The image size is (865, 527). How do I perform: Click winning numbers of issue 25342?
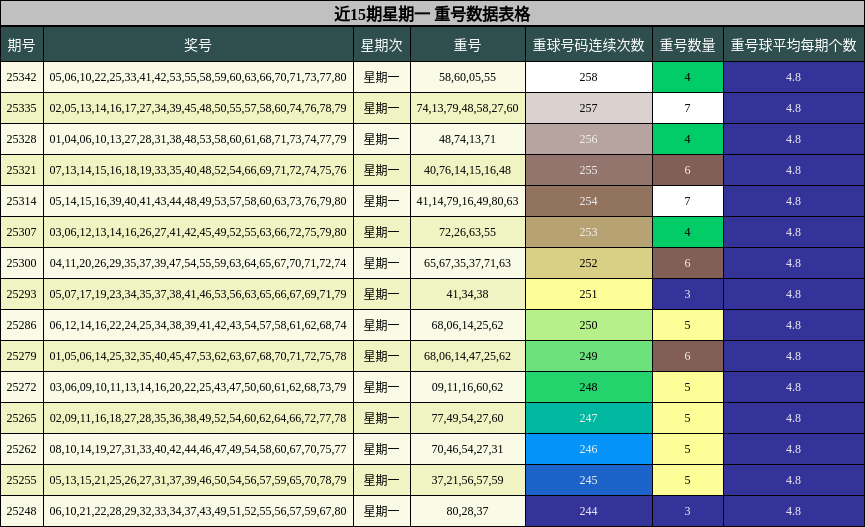(199, 77)
